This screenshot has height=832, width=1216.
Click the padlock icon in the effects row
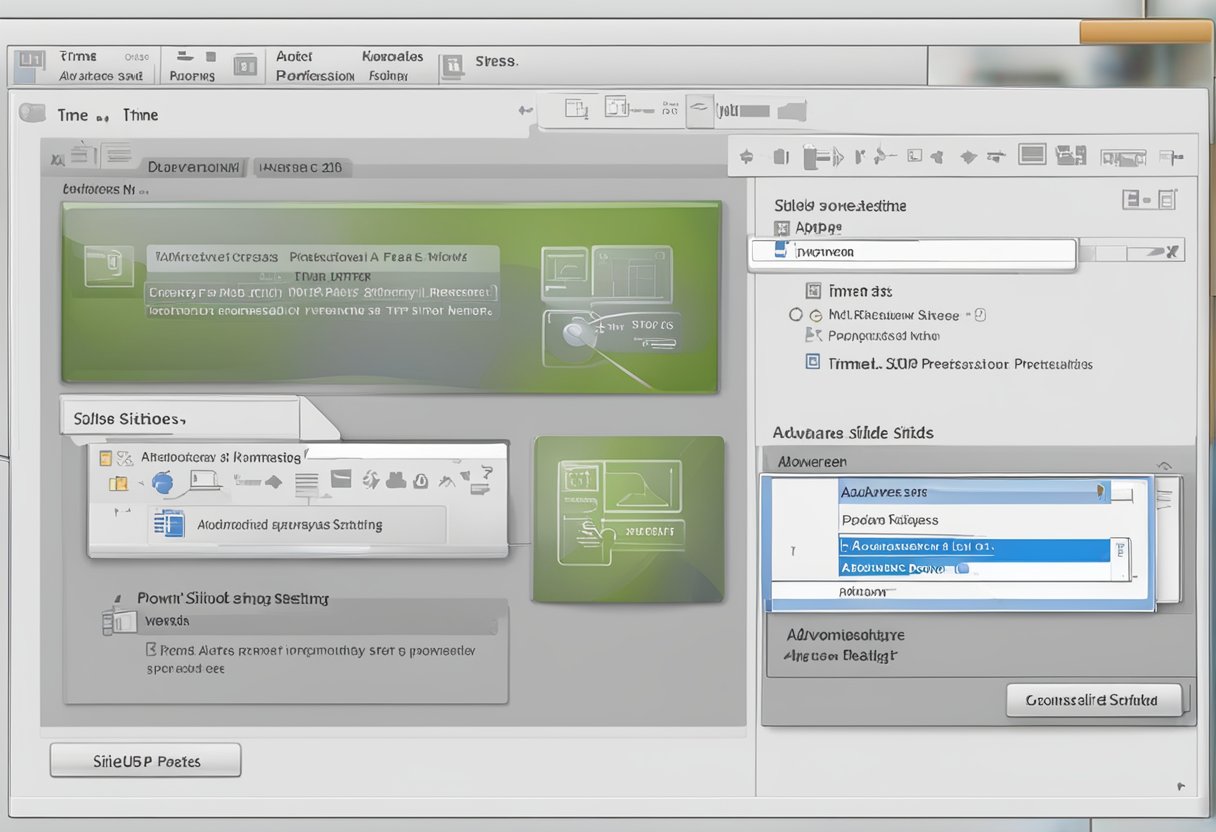(x=419, y=481)
